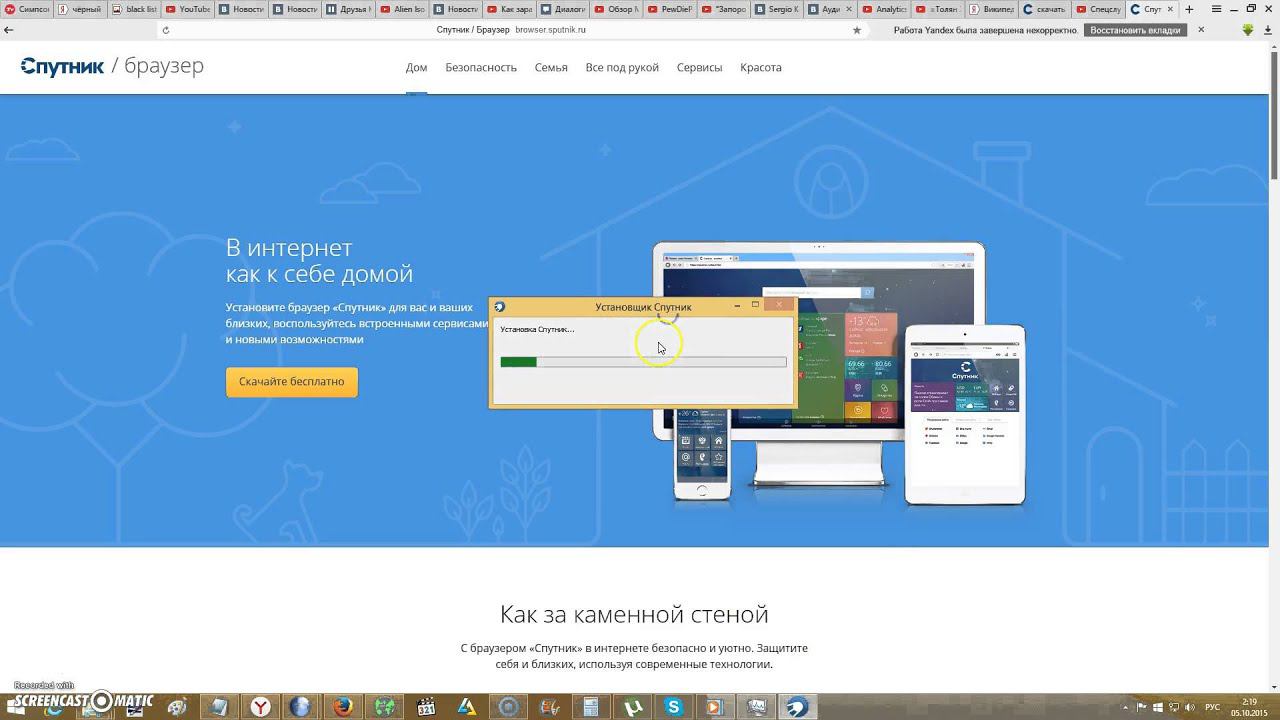
Task: Open the paint palette taskbar icon
Action: coord(177,707)
